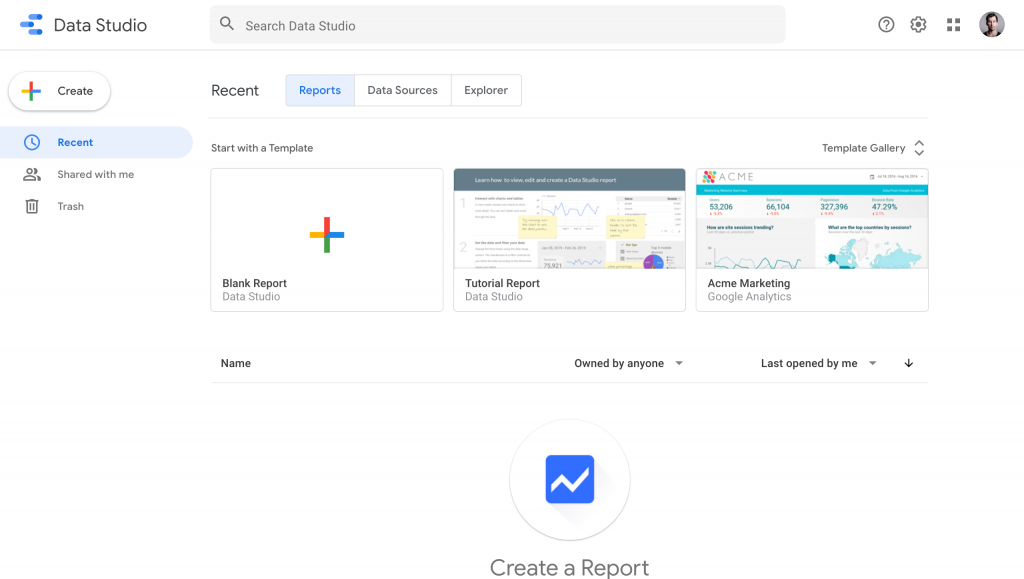Switch to the Data Sources tab
This screenshot has width=1024, height=579.
coord(402,90)
